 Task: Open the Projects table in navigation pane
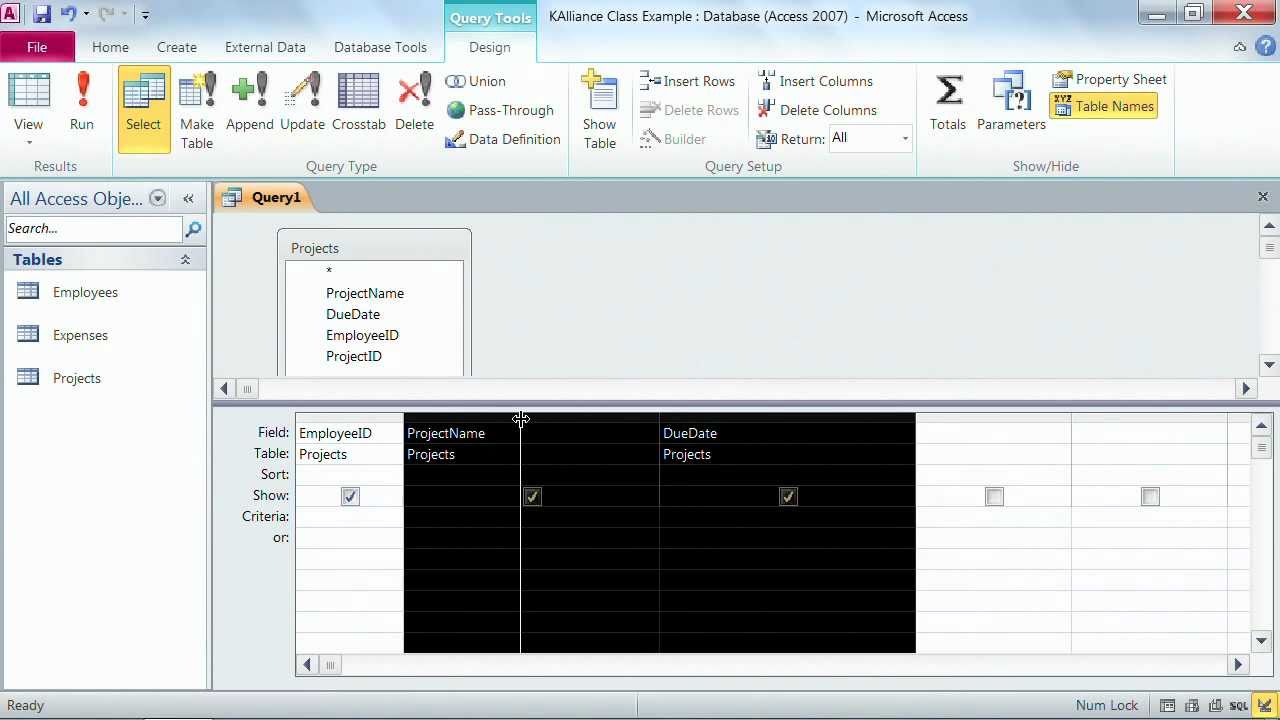(x=77, y=378)
